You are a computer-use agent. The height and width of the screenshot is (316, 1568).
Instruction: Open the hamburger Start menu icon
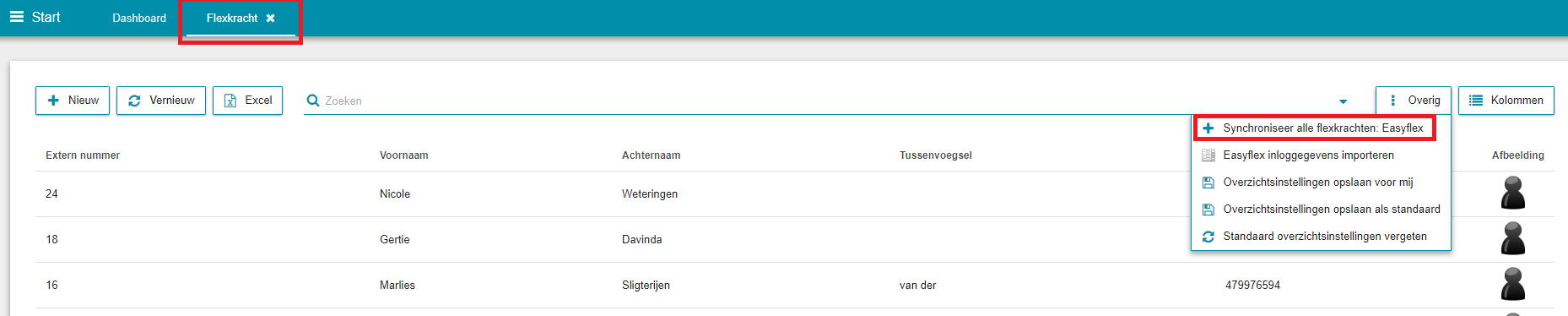[x=17, y=17]
